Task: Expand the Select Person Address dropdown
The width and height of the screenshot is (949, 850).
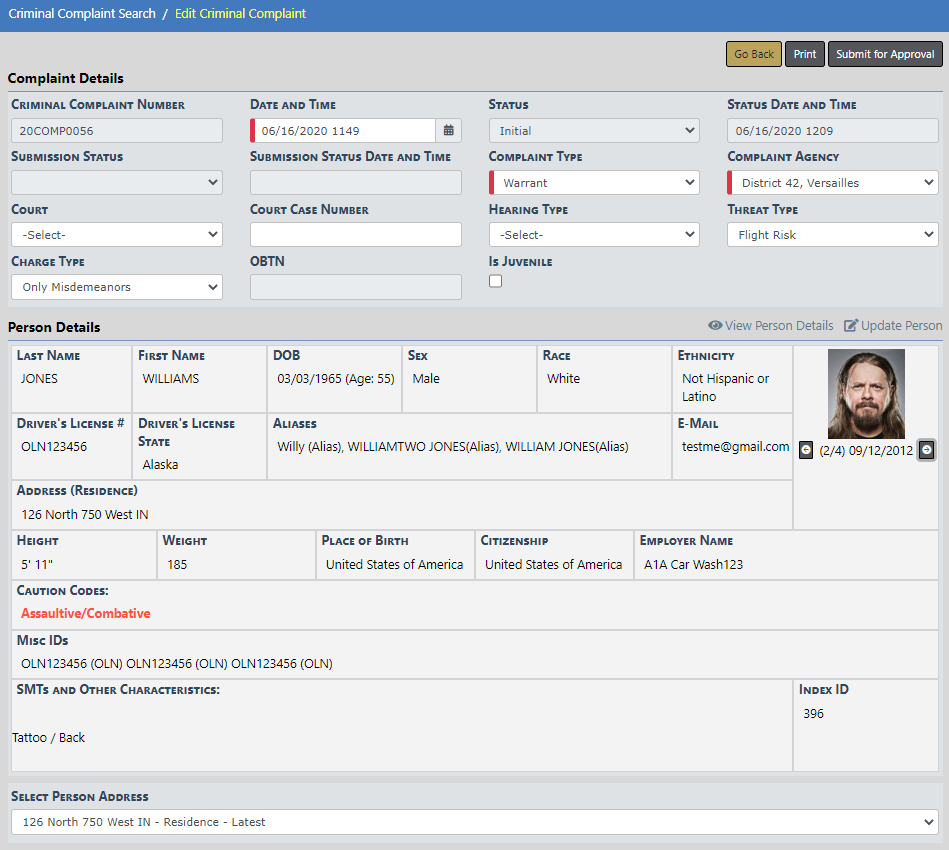Action: point(474,822)
